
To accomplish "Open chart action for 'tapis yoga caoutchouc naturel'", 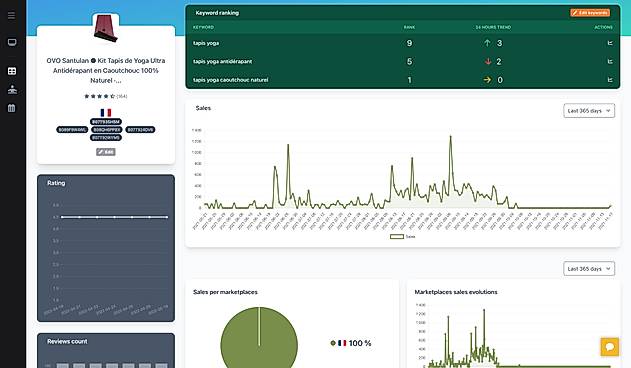I will [x=610, y=80].
